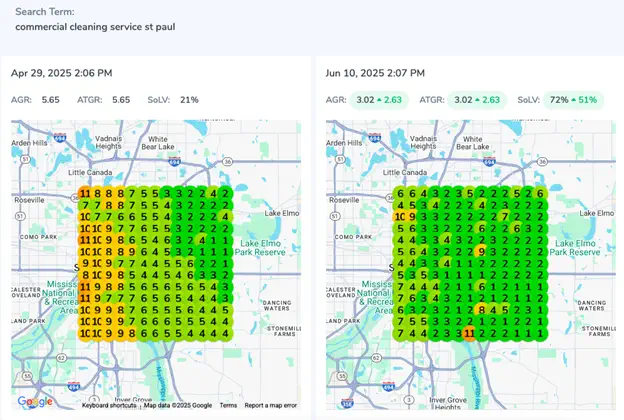This screenshot has height=420, width=624.
Task: Click the SoLV 72% improvement badge
Action: (x=573, y=100)
